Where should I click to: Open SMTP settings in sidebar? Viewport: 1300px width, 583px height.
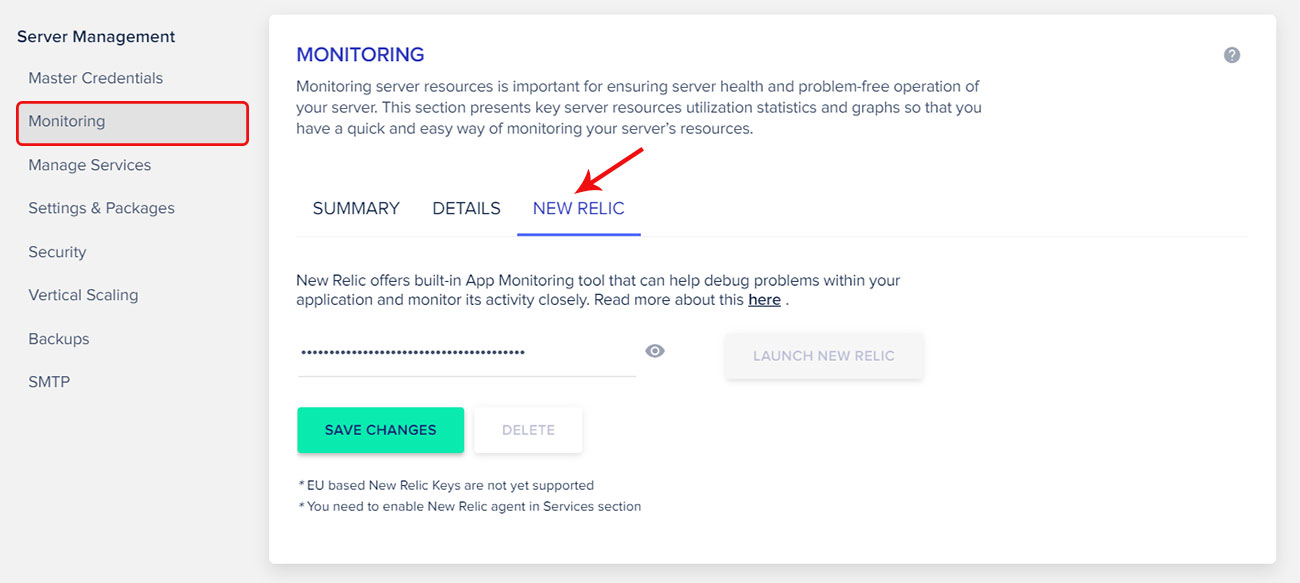click(x=49, y=382)
